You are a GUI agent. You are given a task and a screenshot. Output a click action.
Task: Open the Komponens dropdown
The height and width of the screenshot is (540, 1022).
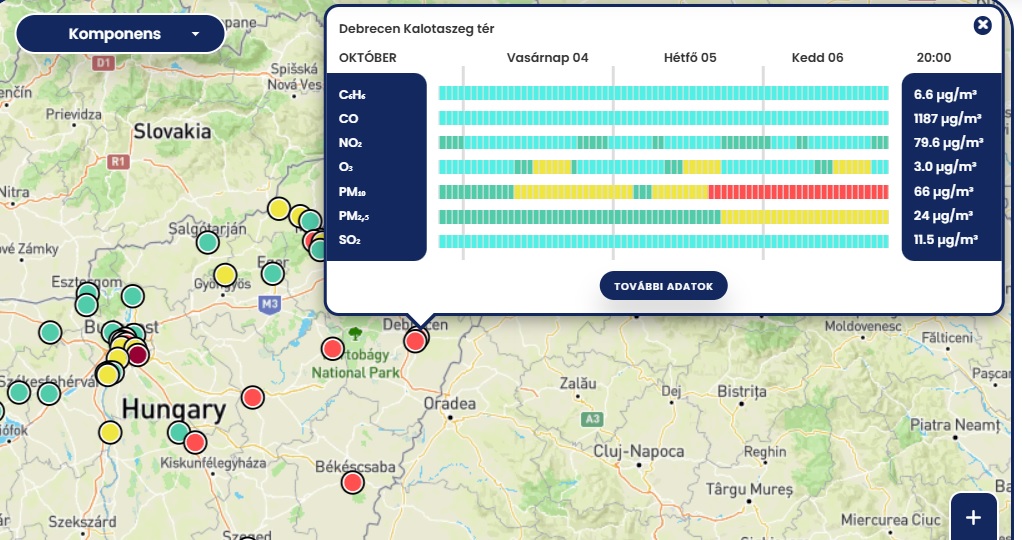(x=121, y=34)
